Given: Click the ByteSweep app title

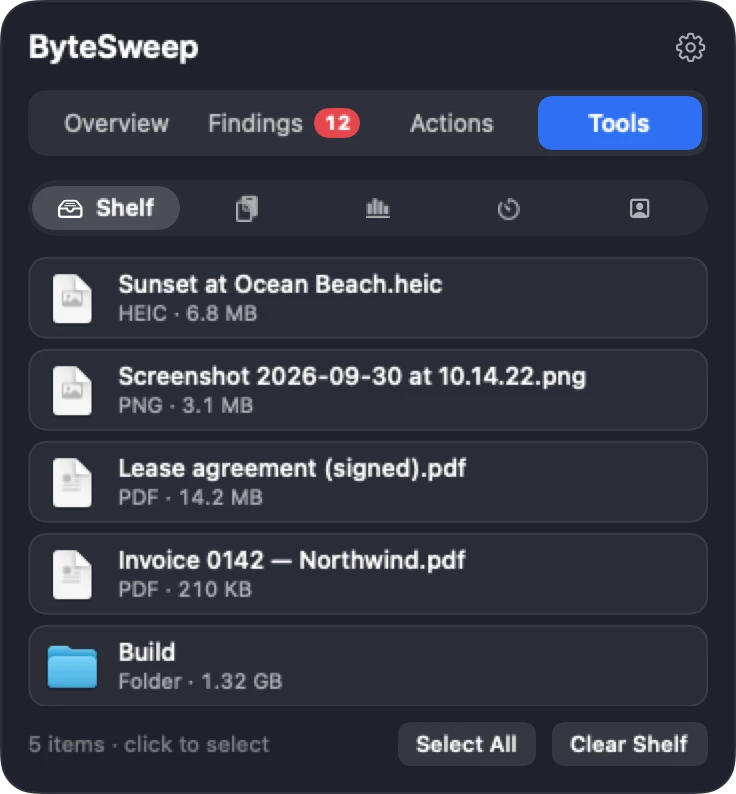Looking at the screenshot, I should 113,48.
